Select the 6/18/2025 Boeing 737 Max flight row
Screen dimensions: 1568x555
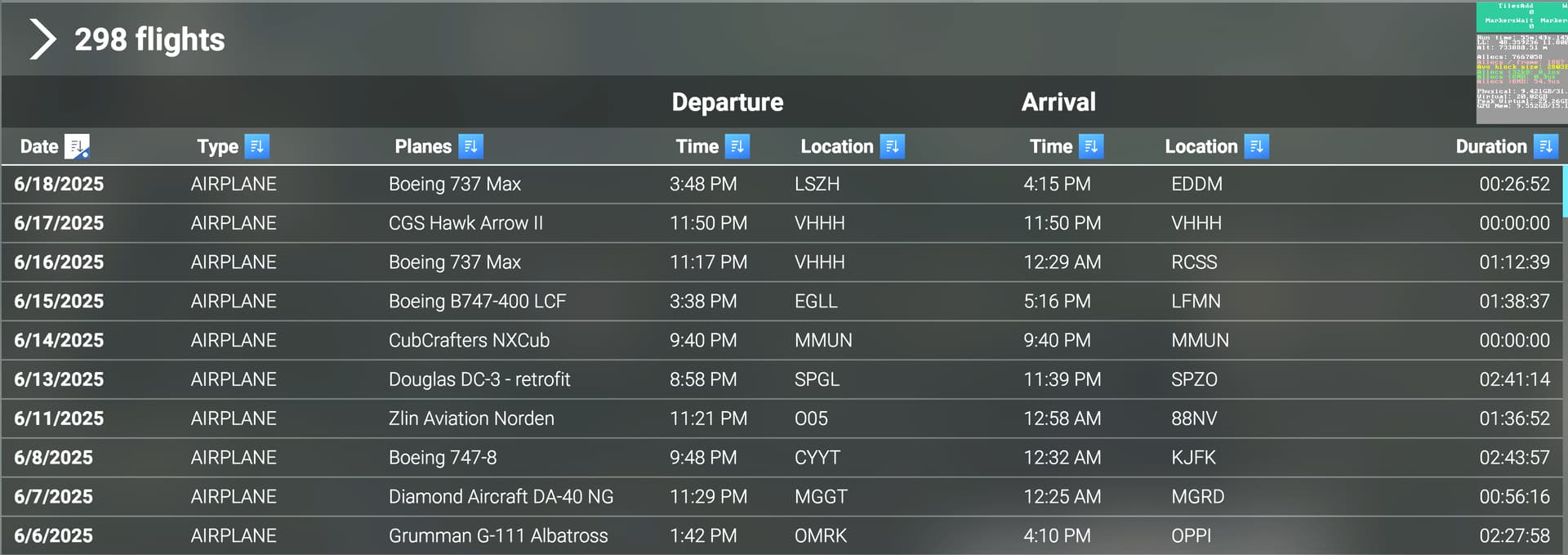point(782,184)
